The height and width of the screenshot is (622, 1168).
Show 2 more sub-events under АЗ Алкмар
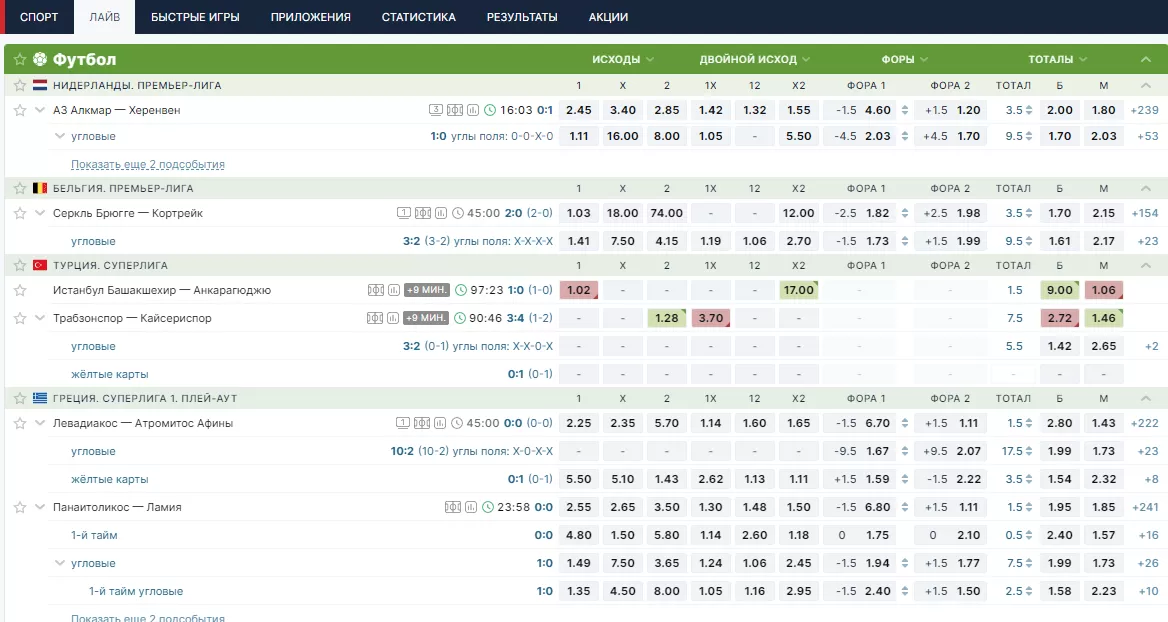(x=148, y=164)
